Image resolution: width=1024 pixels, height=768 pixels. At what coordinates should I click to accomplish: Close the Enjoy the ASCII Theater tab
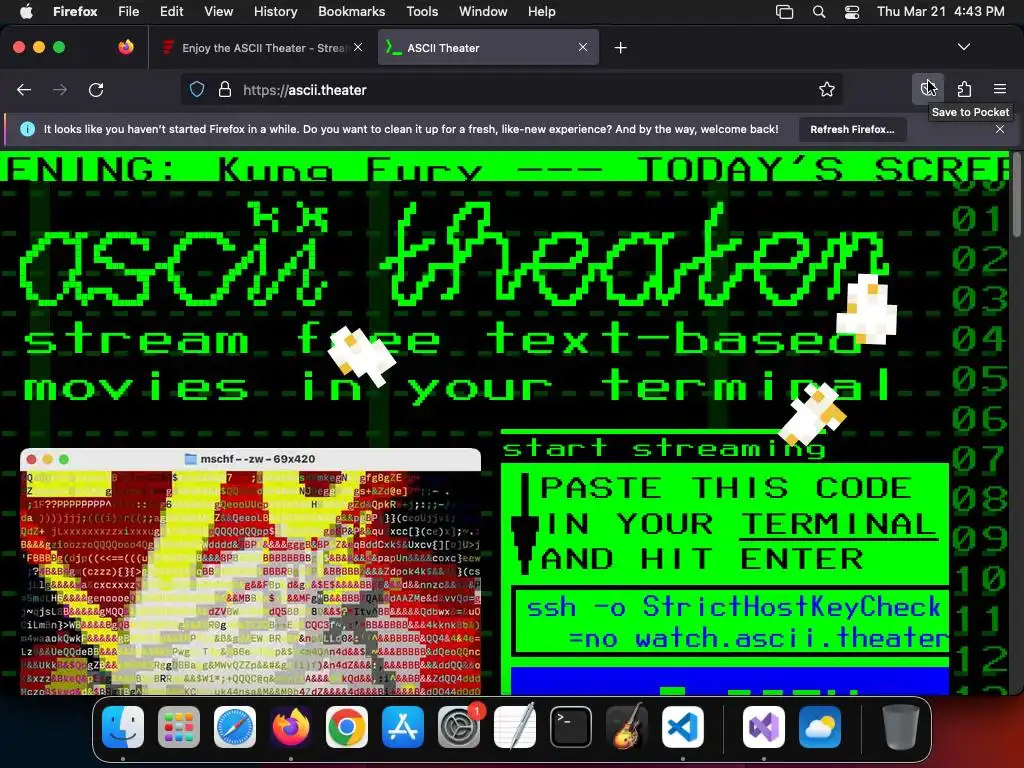click(358, 47)
